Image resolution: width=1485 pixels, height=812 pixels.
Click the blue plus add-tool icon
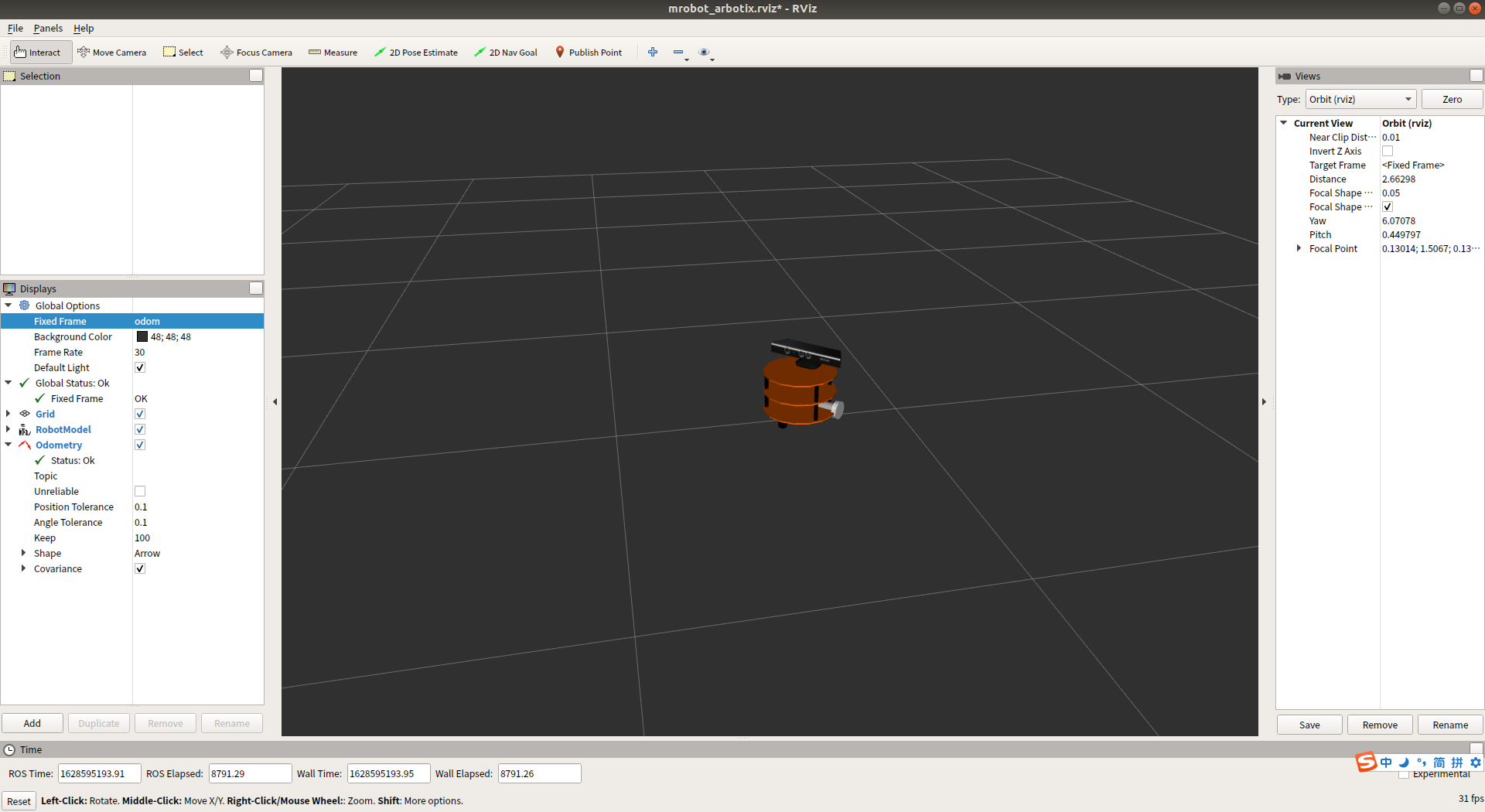pyautogui.click(x=653, y=52)
